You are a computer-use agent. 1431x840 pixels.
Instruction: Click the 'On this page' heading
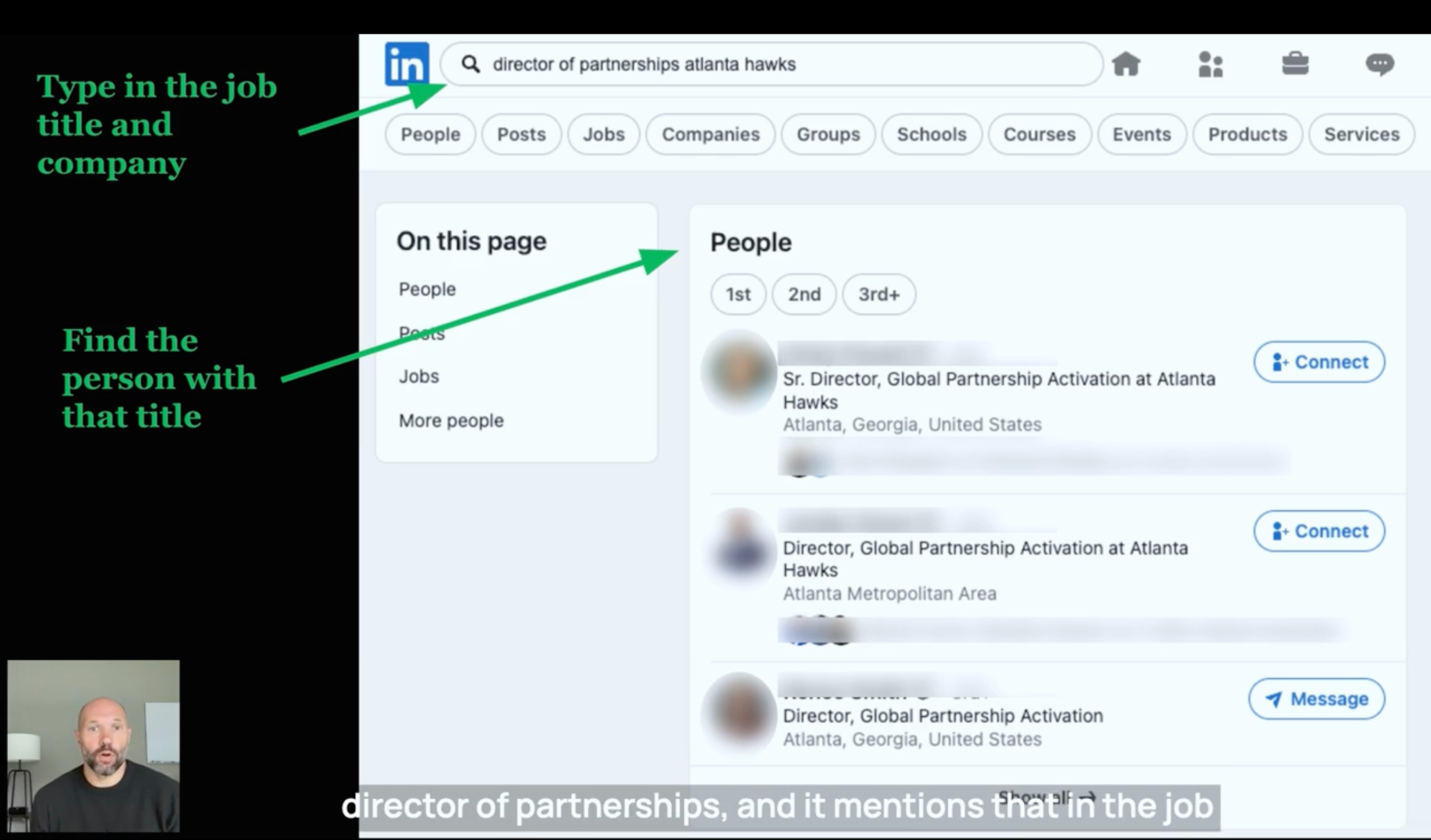[x=472, y=241]
